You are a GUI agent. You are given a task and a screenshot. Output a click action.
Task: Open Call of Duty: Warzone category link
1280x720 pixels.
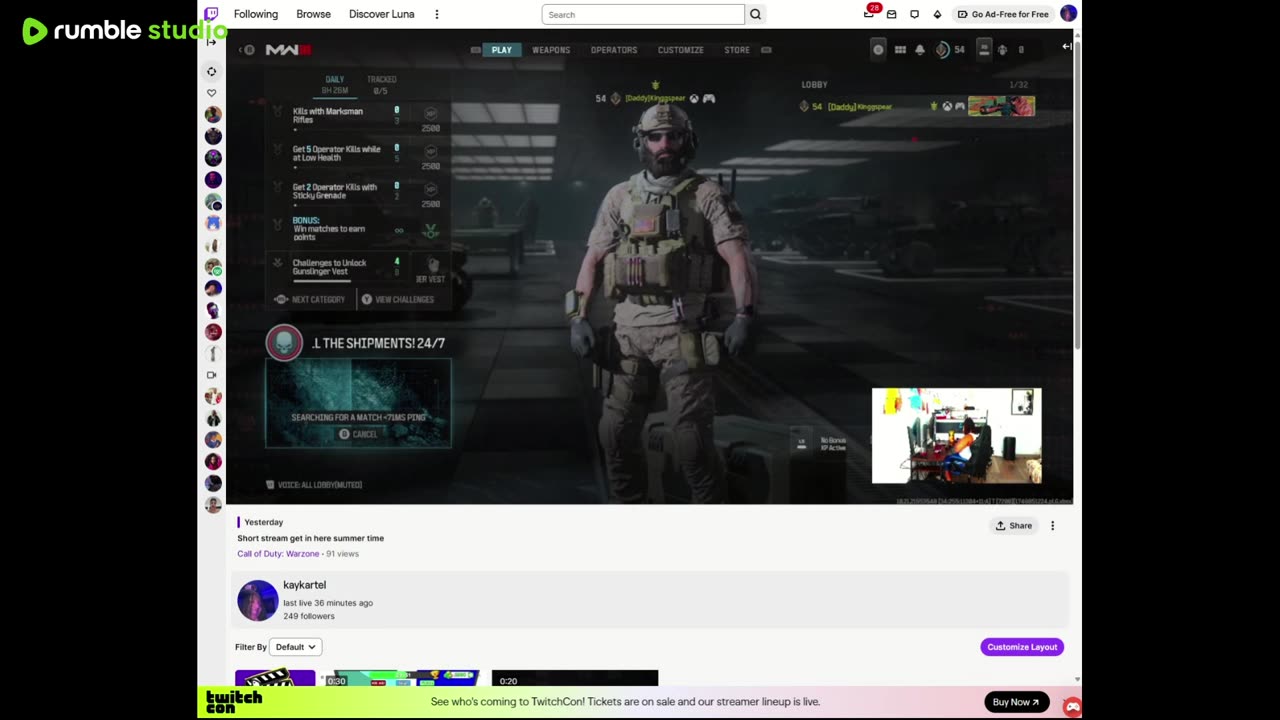tap(278, 554)
